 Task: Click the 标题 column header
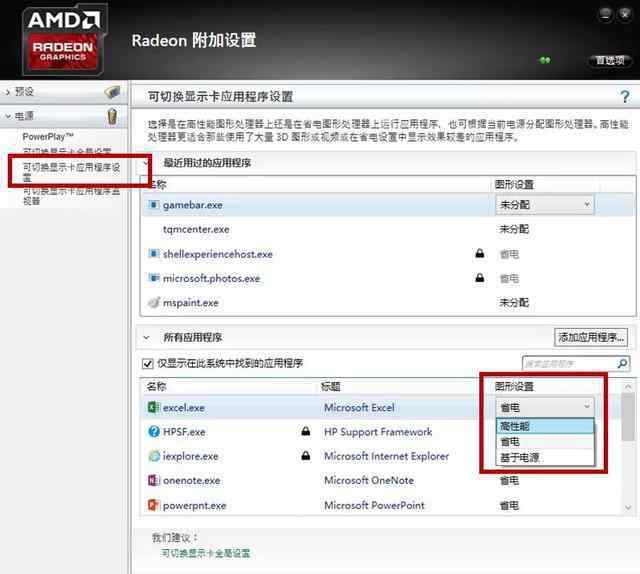(331, 386)
